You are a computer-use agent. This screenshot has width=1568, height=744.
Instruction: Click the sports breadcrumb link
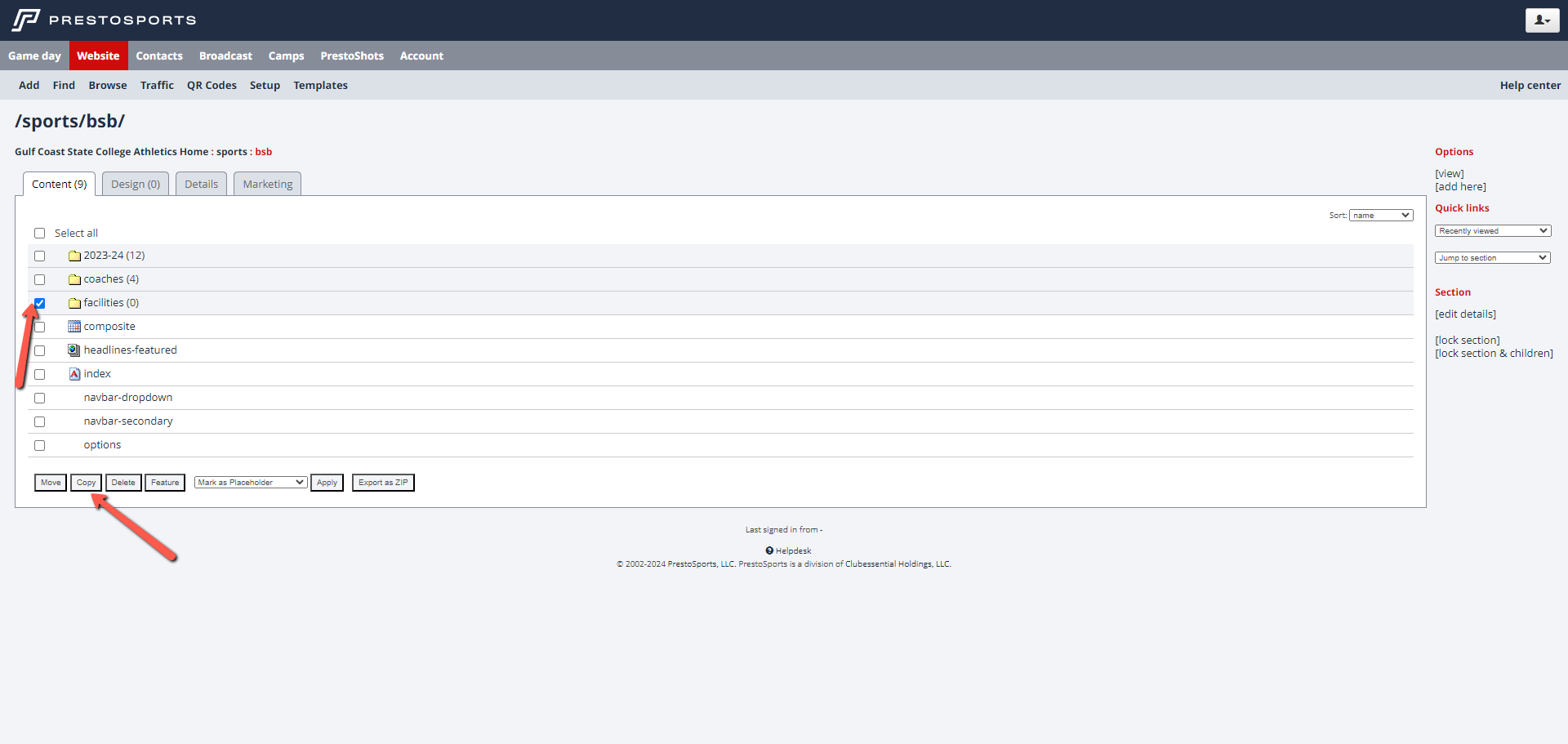231,152
